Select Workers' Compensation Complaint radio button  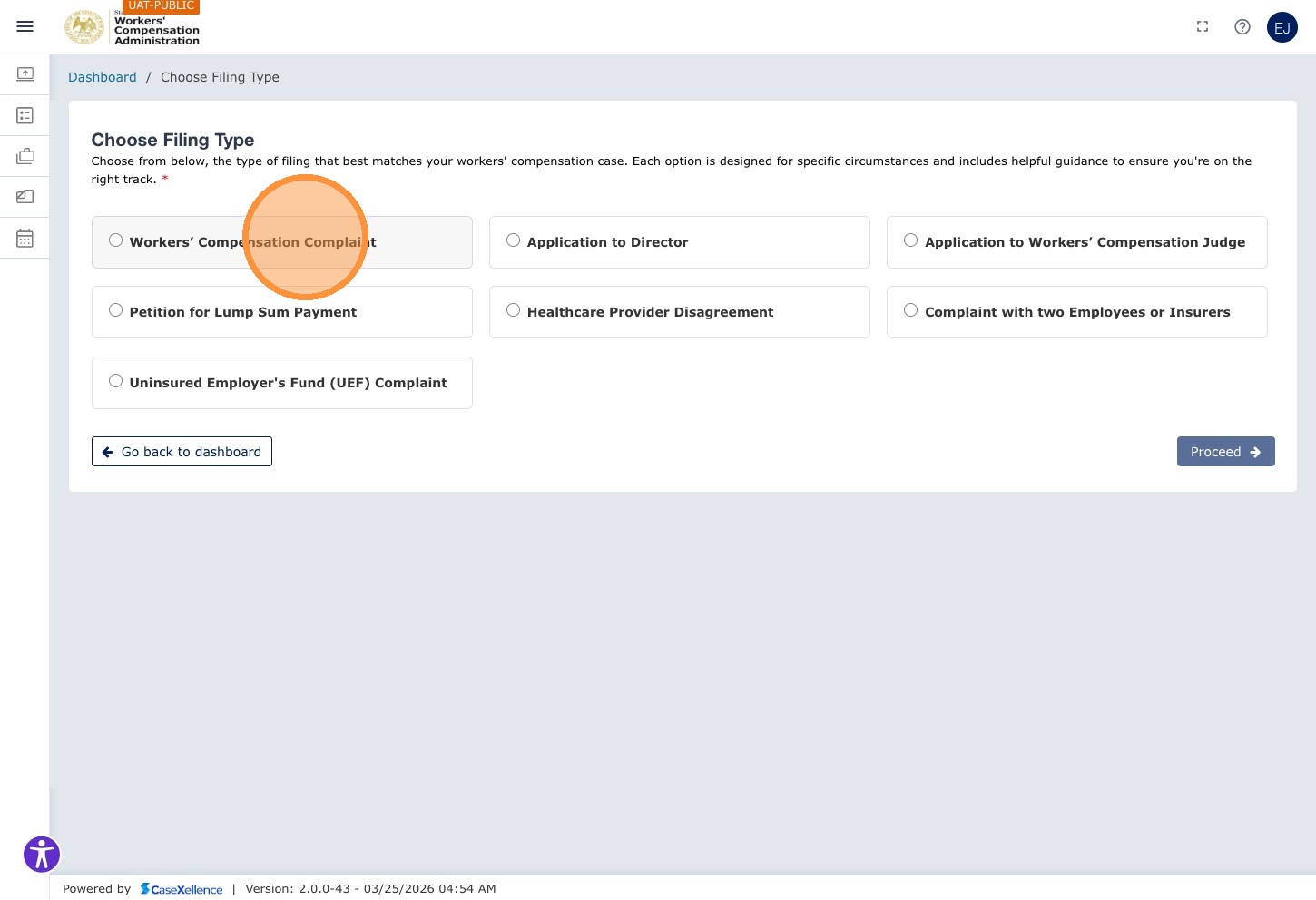click(x=115, y=240)
